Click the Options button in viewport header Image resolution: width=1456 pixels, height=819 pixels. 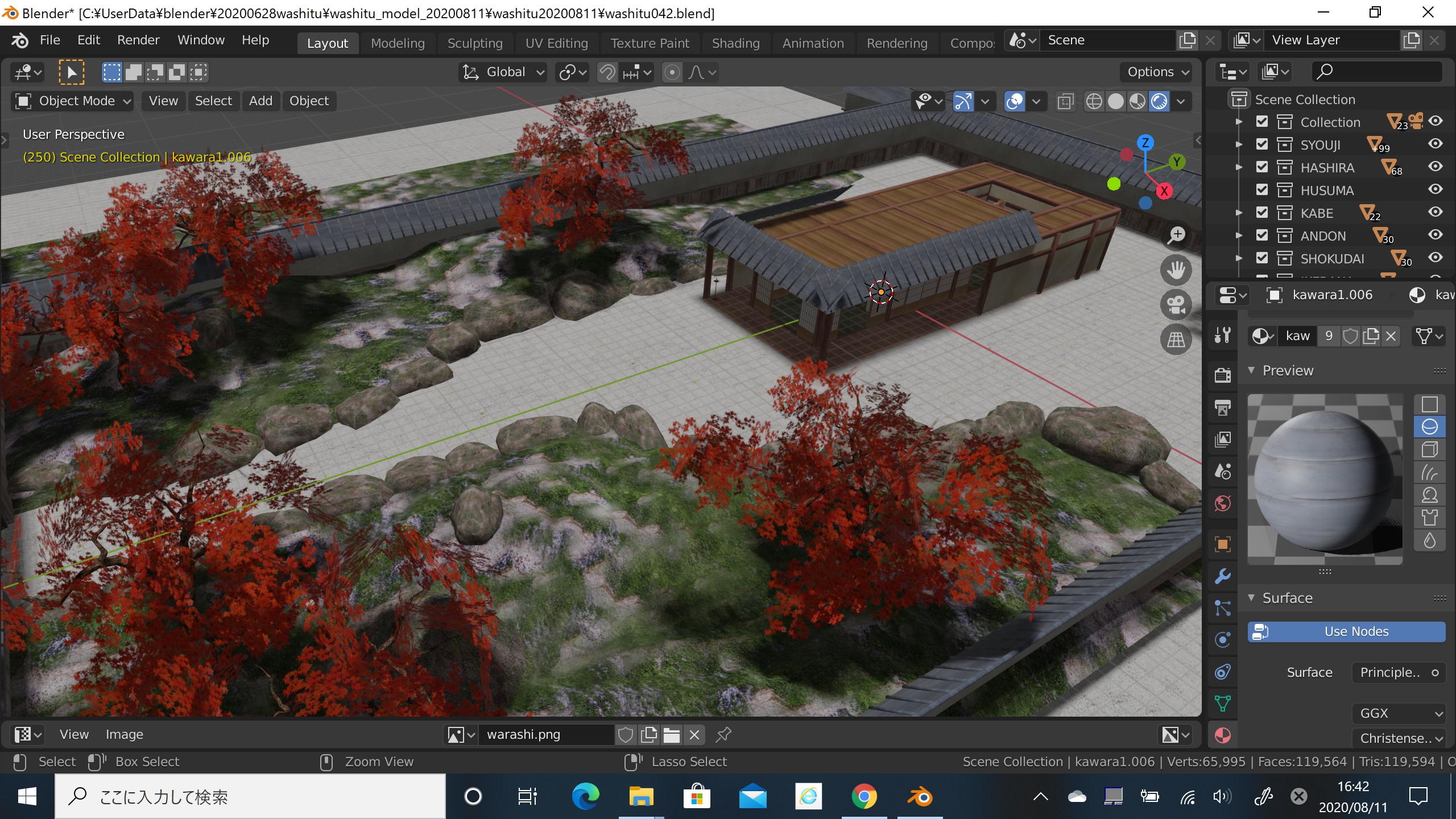click(x=1157, y=72)
